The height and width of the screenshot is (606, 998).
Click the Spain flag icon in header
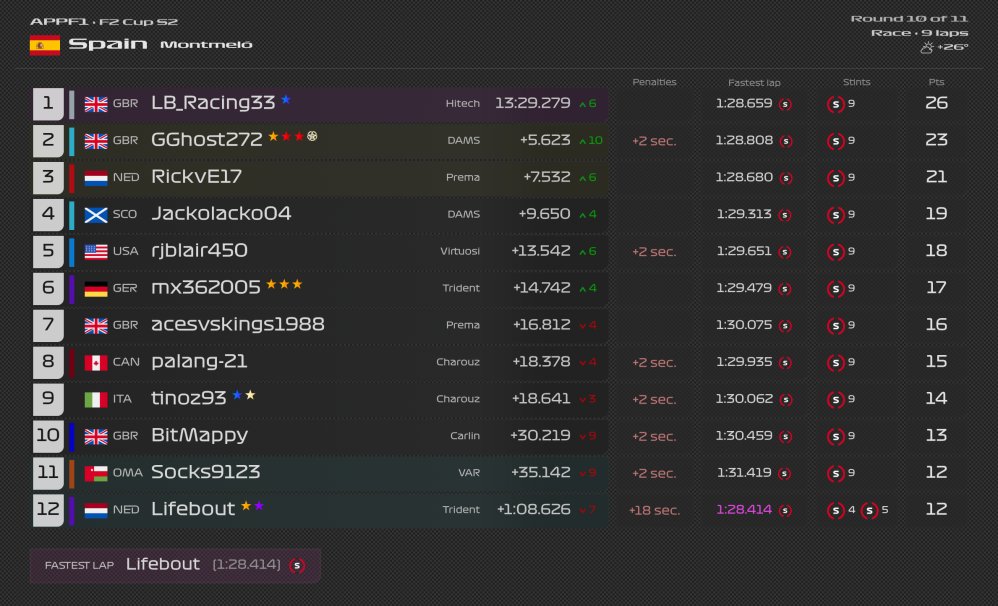coord(45,45)
